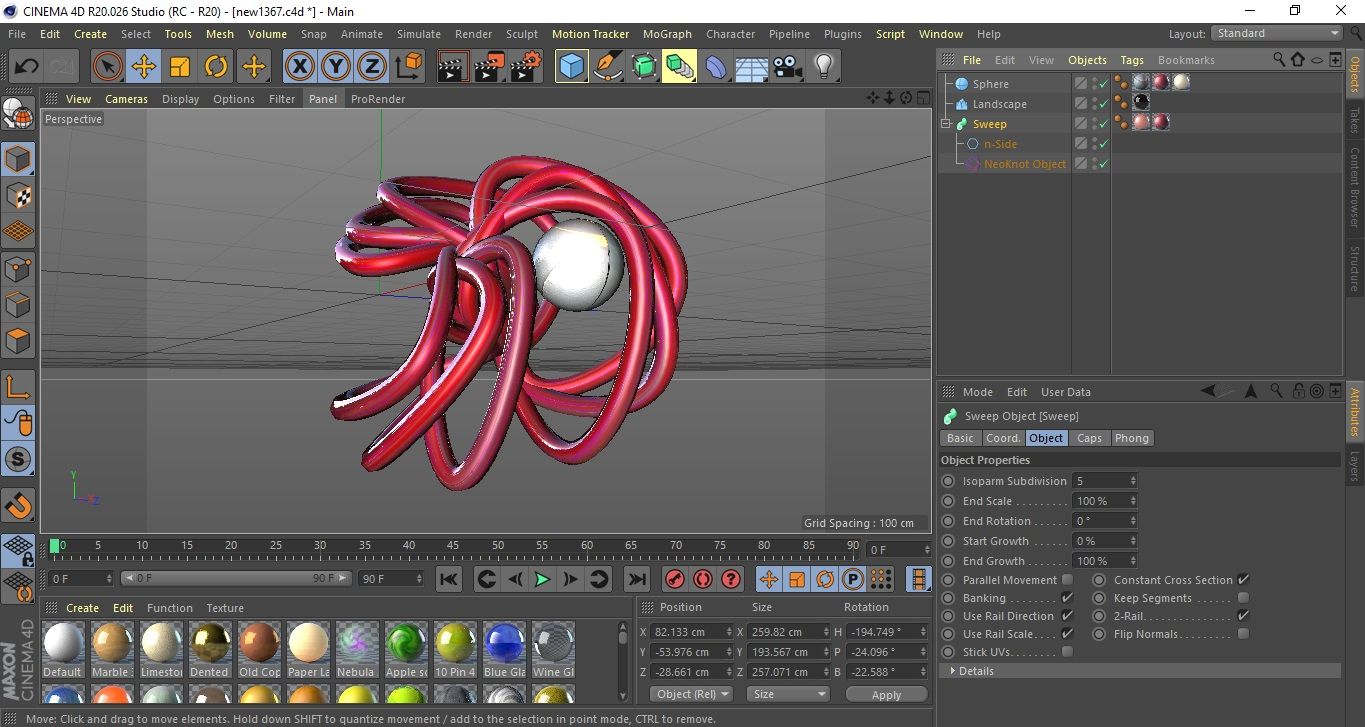
Task: Click the record active objects button
Action: (675, 579)
